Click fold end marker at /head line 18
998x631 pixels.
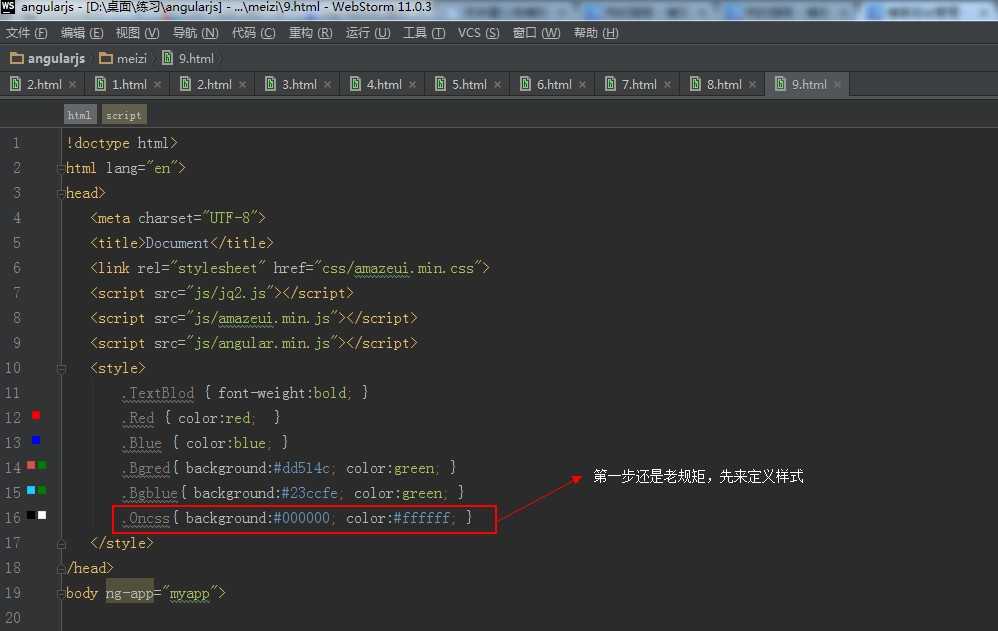coord(61,569)
